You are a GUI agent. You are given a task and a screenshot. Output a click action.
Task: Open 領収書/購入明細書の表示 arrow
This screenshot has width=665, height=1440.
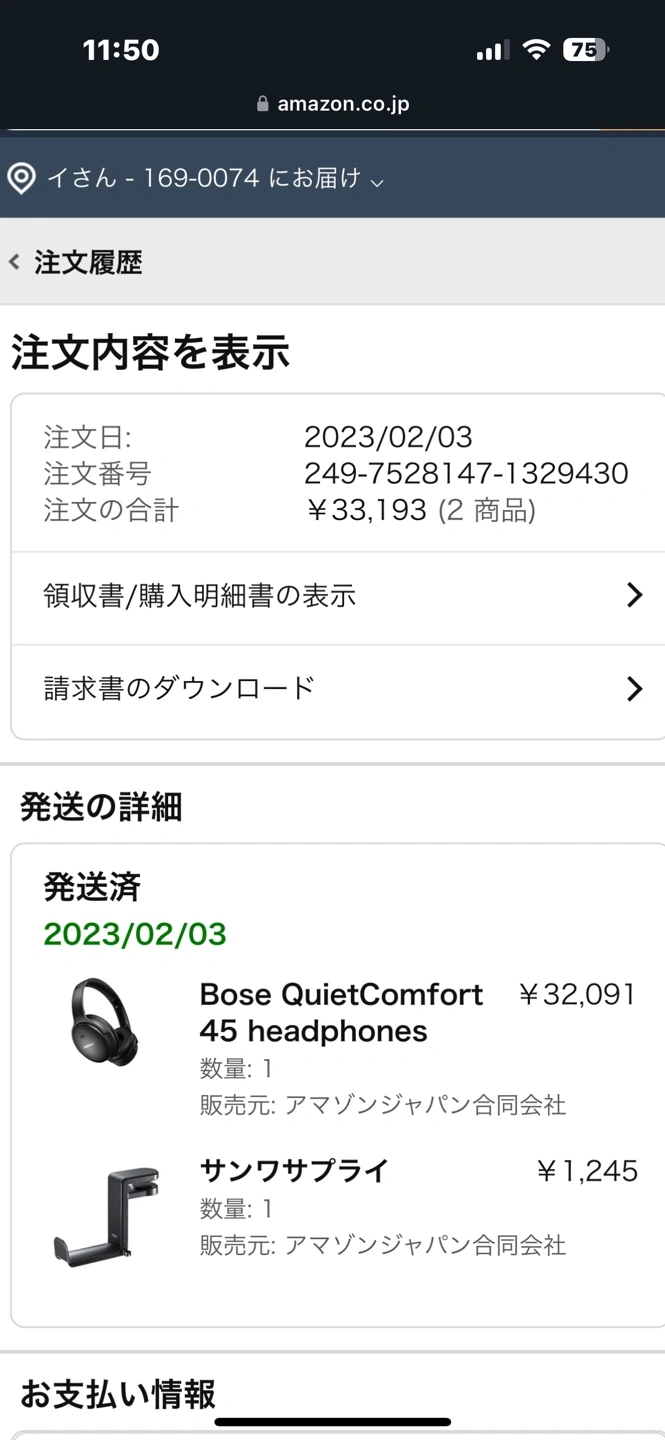[x=634, y=596]
